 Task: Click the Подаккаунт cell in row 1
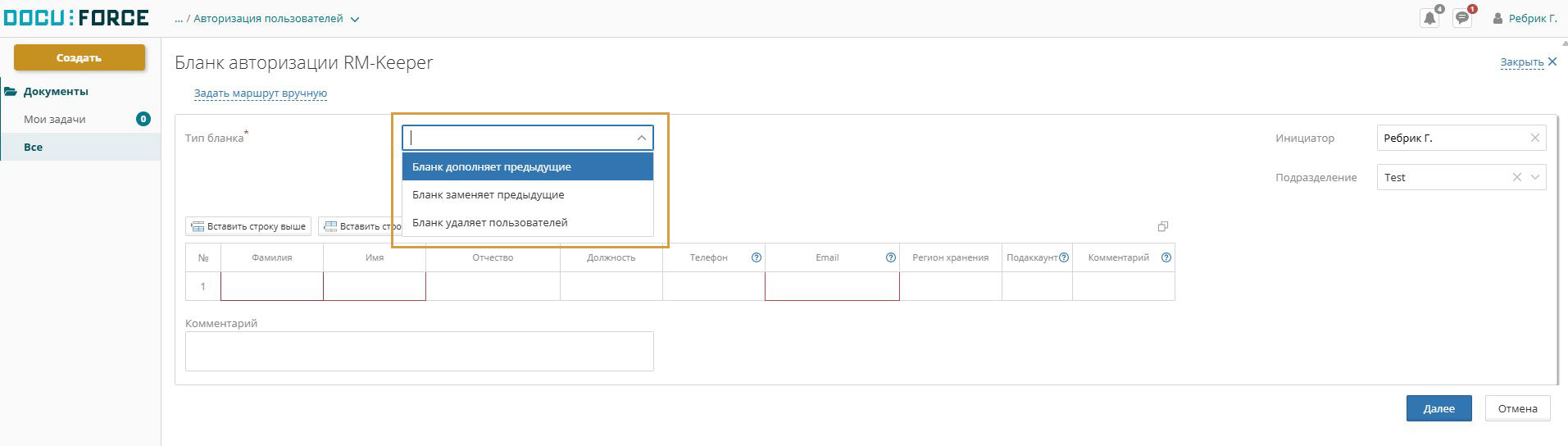pos(1037,286)
